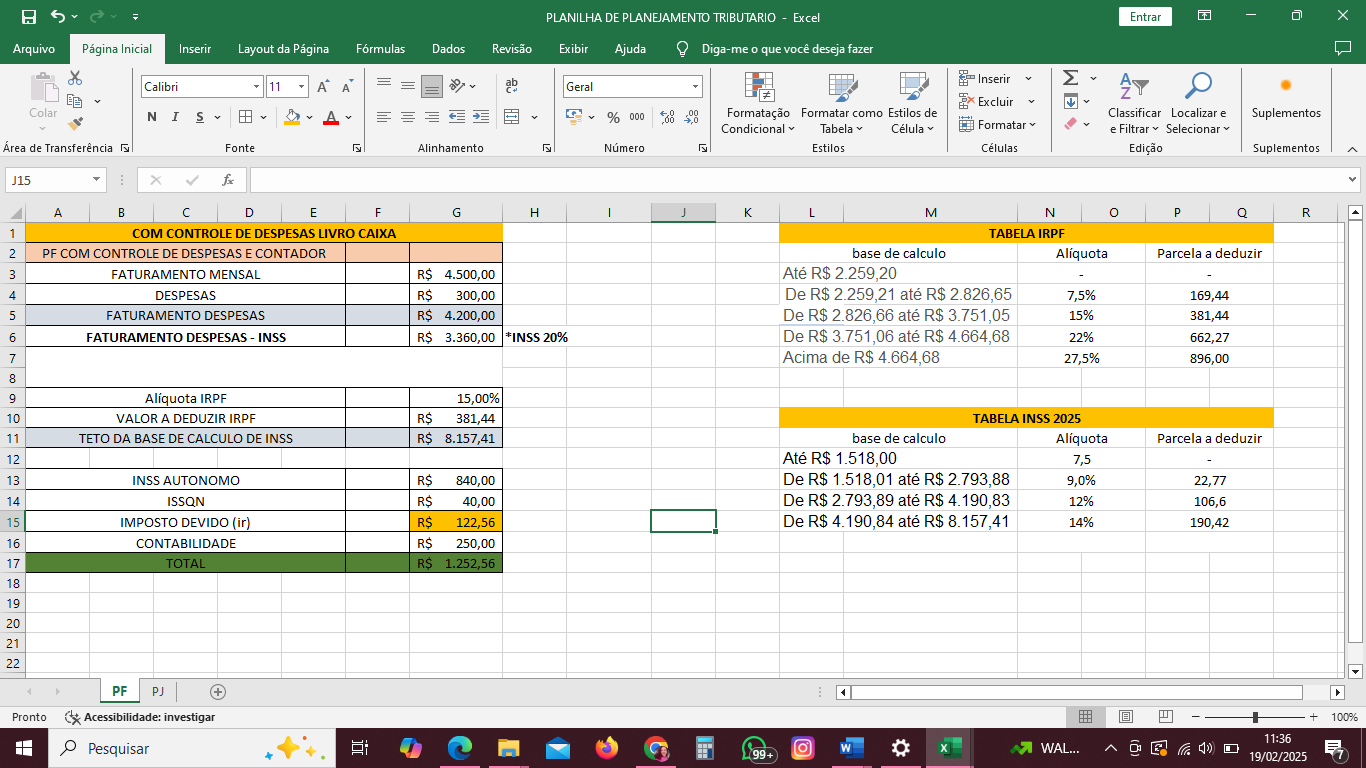This screenshot has width=1366, height=768.
Task: Switch to Layout da Página tab
Action: (283, 49)
